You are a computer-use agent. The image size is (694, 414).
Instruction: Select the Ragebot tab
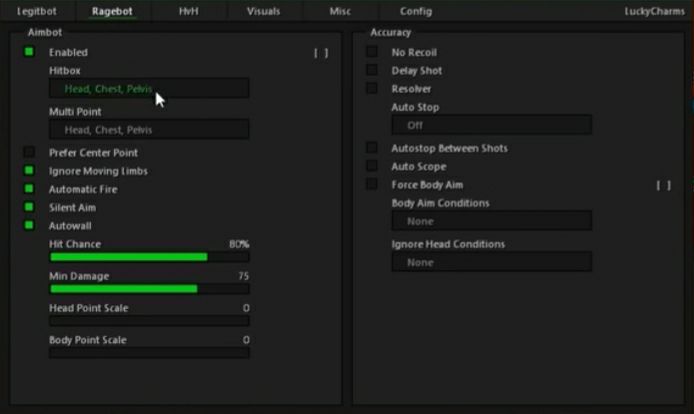pyautogui.click(x=112, y=11)
